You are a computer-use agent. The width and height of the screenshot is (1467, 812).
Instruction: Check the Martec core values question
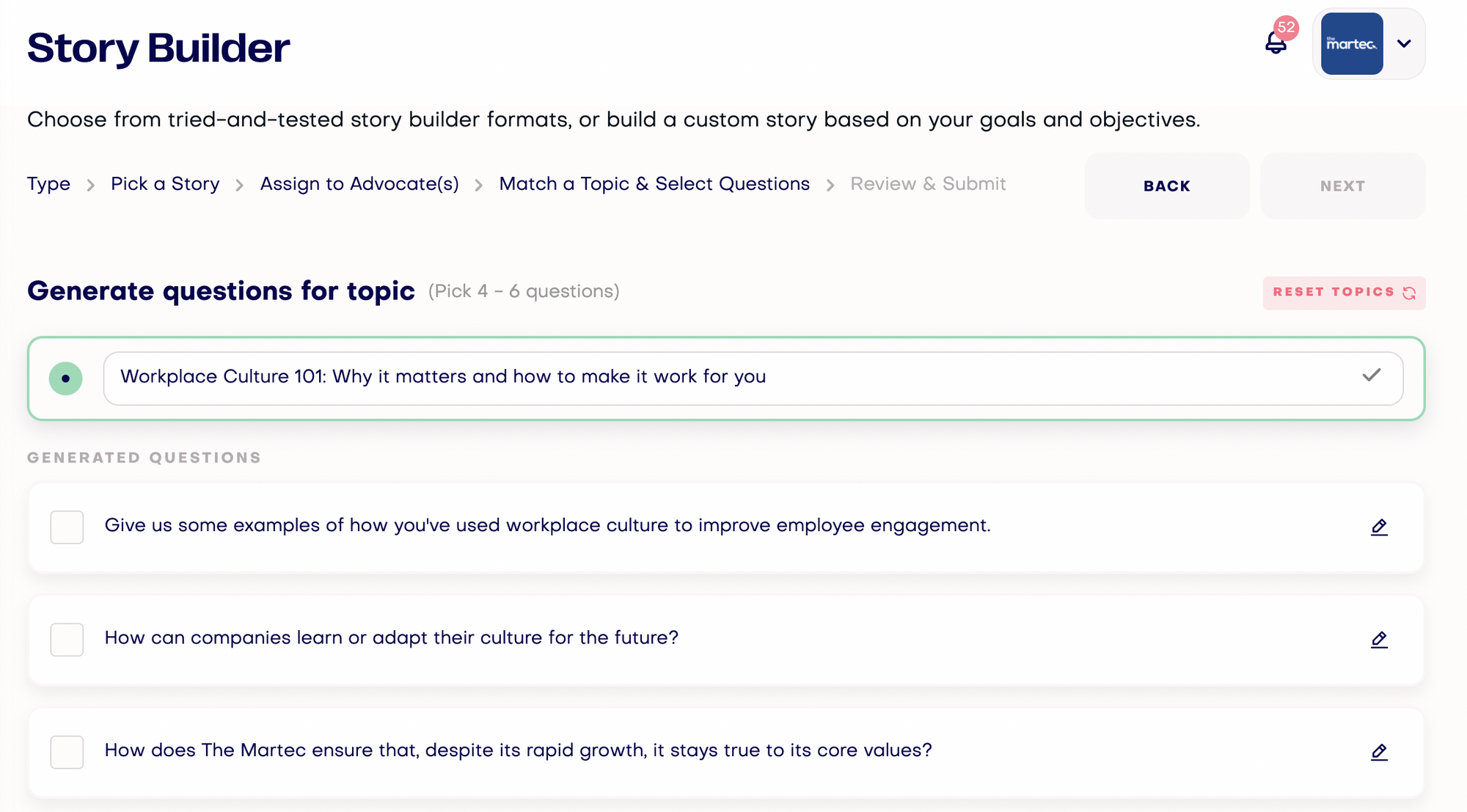point(67,752)
